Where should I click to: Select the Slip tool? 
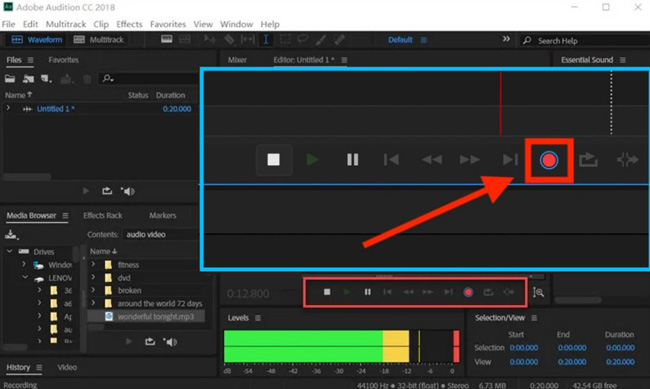click(x=247, y=39)
